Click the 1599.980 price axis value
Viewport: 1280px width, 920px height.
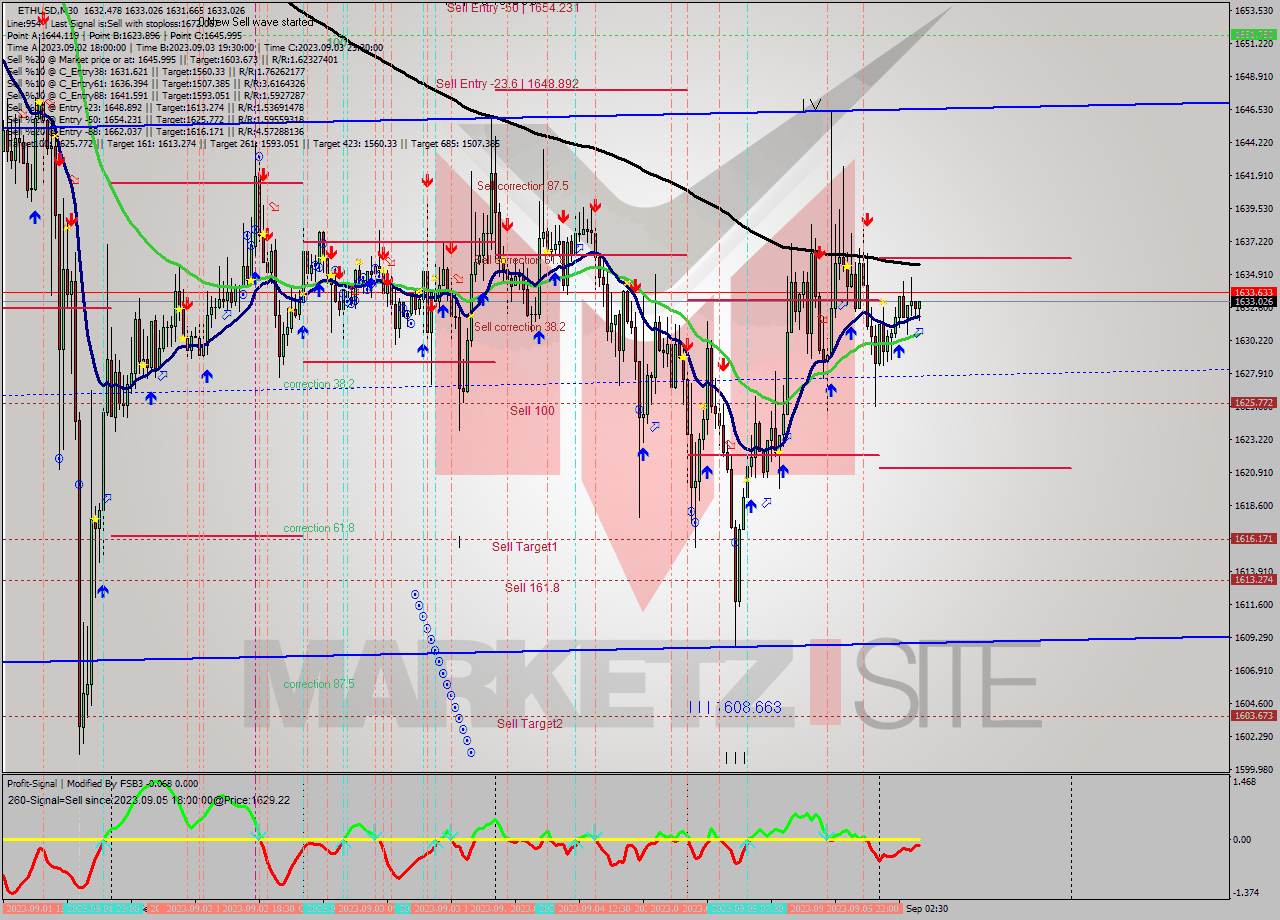point(1254,769)
